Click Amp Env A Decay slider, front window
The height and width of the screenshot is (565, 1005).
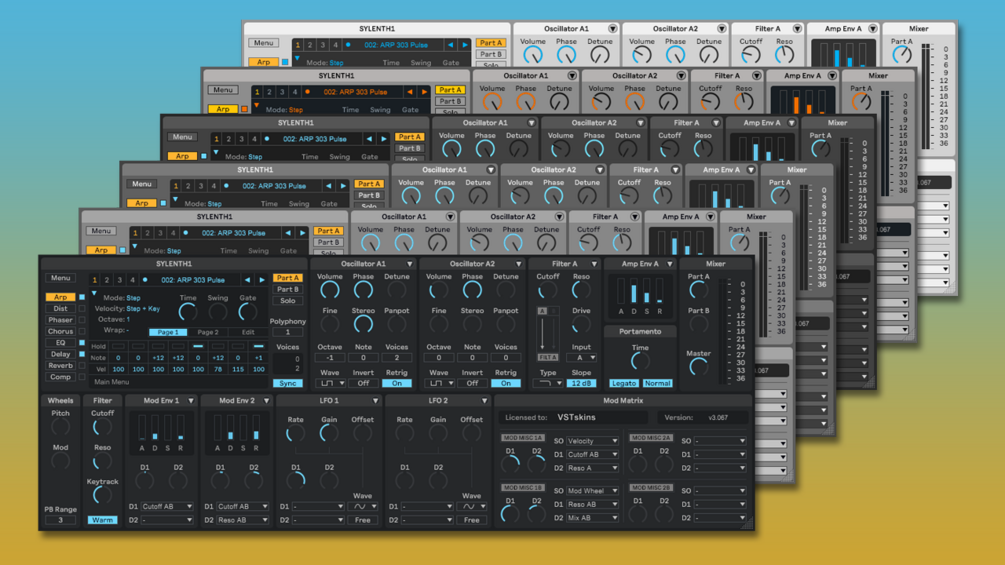coord(634,292)
